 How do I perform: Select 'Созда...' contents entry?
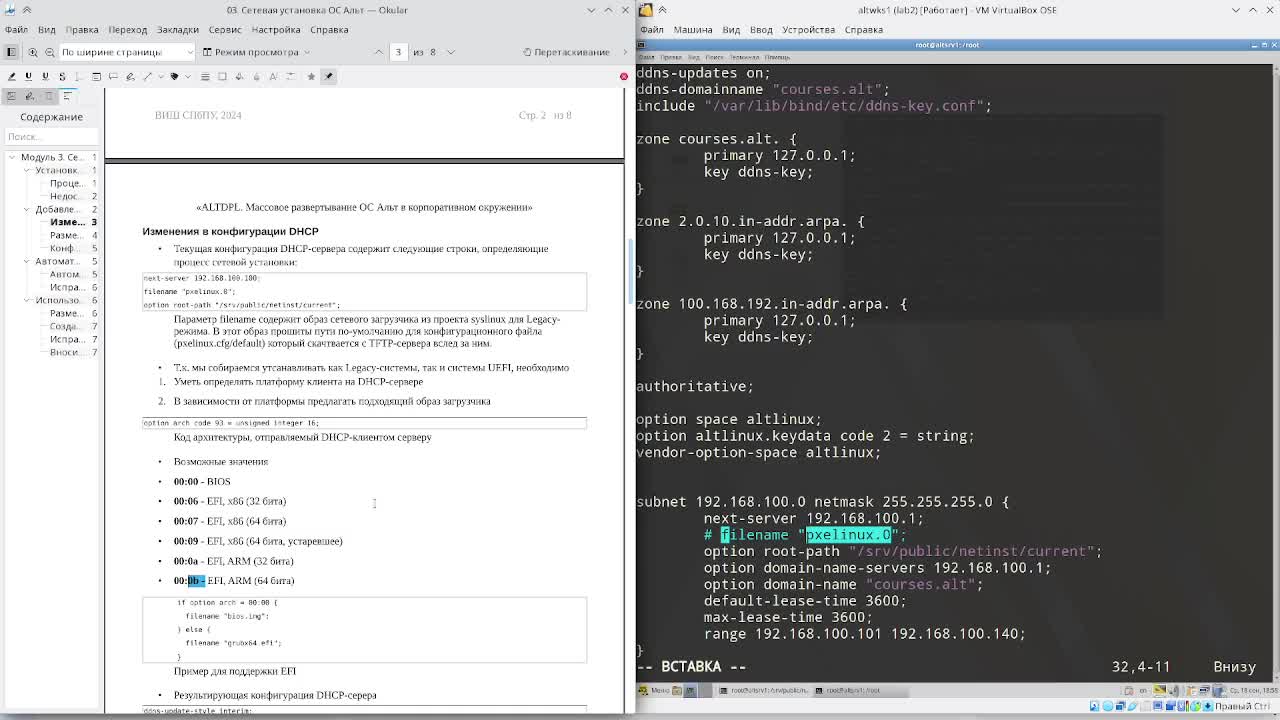pos(66,326)
